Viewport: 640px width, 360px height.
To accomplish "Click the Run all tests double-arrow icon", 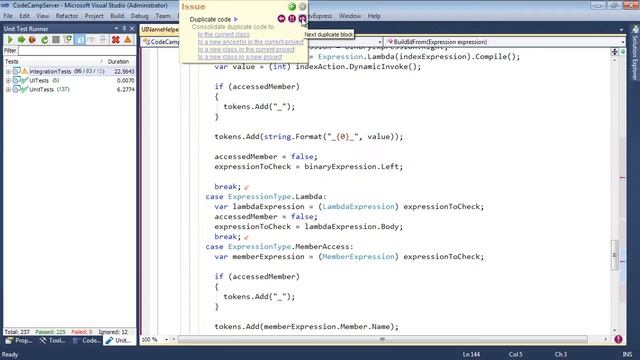I will click(21, 40).
